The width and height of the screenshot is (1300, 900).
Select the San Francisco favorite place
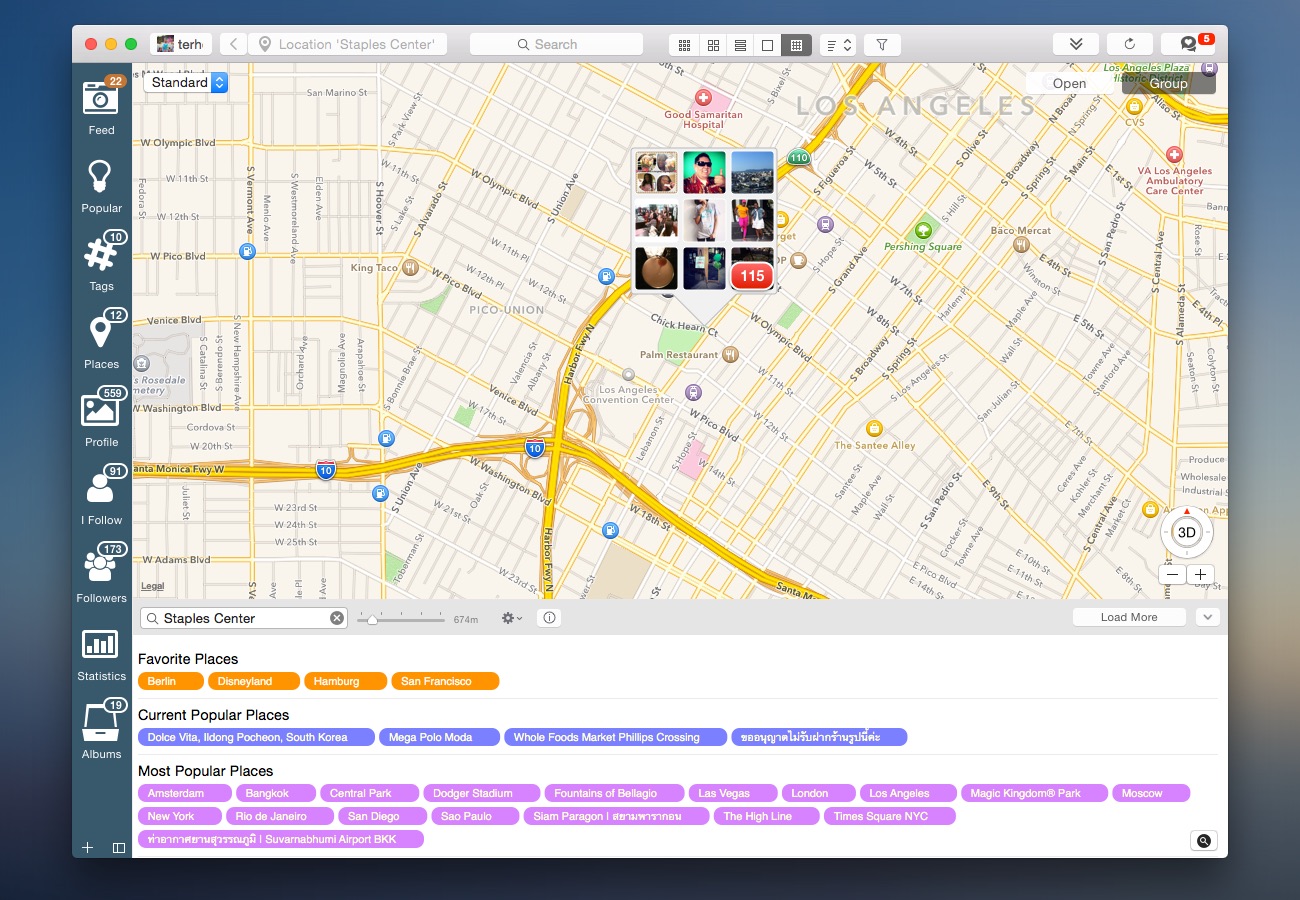[445, 681]
